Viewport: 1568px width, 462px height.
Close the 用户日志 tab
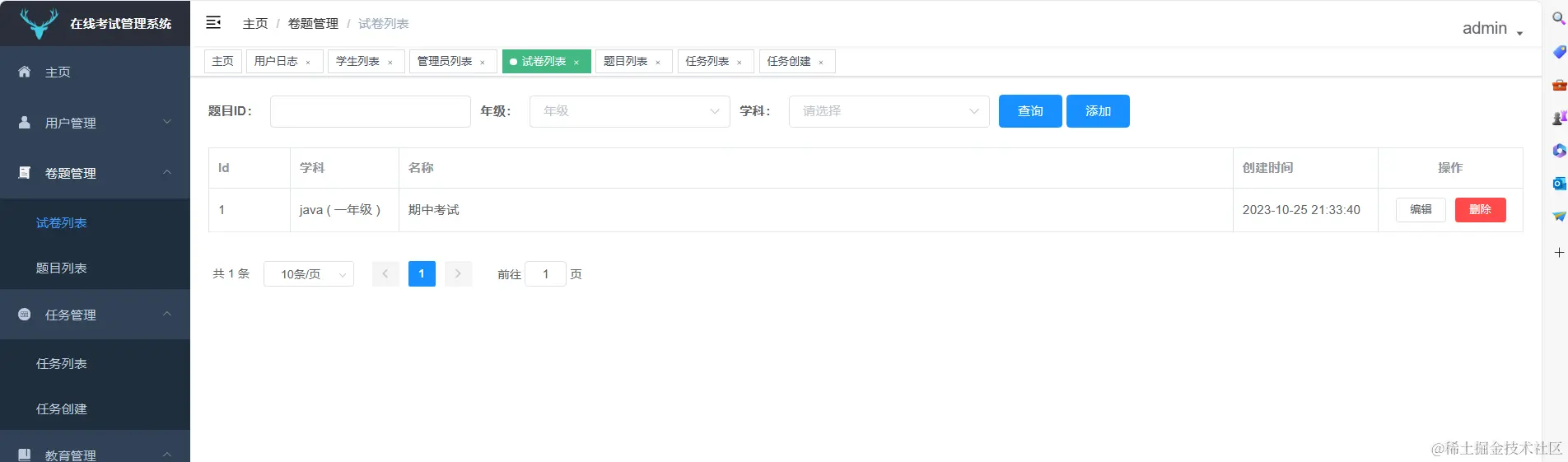click(308, 63)
